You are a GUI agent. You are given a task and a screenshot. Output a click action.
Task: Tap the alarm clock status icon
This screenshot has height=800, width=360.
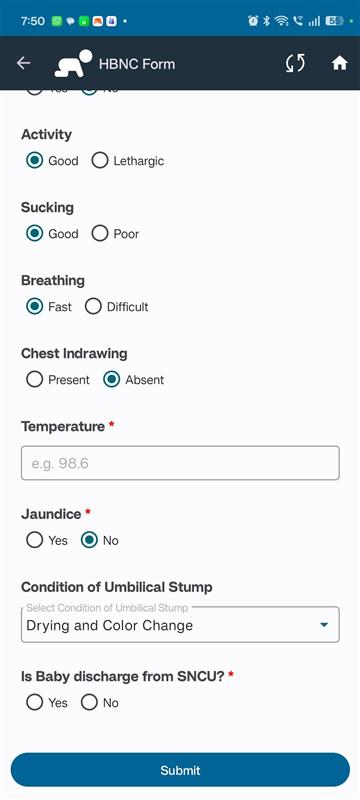pyautogui.click(x=253, y=21)
